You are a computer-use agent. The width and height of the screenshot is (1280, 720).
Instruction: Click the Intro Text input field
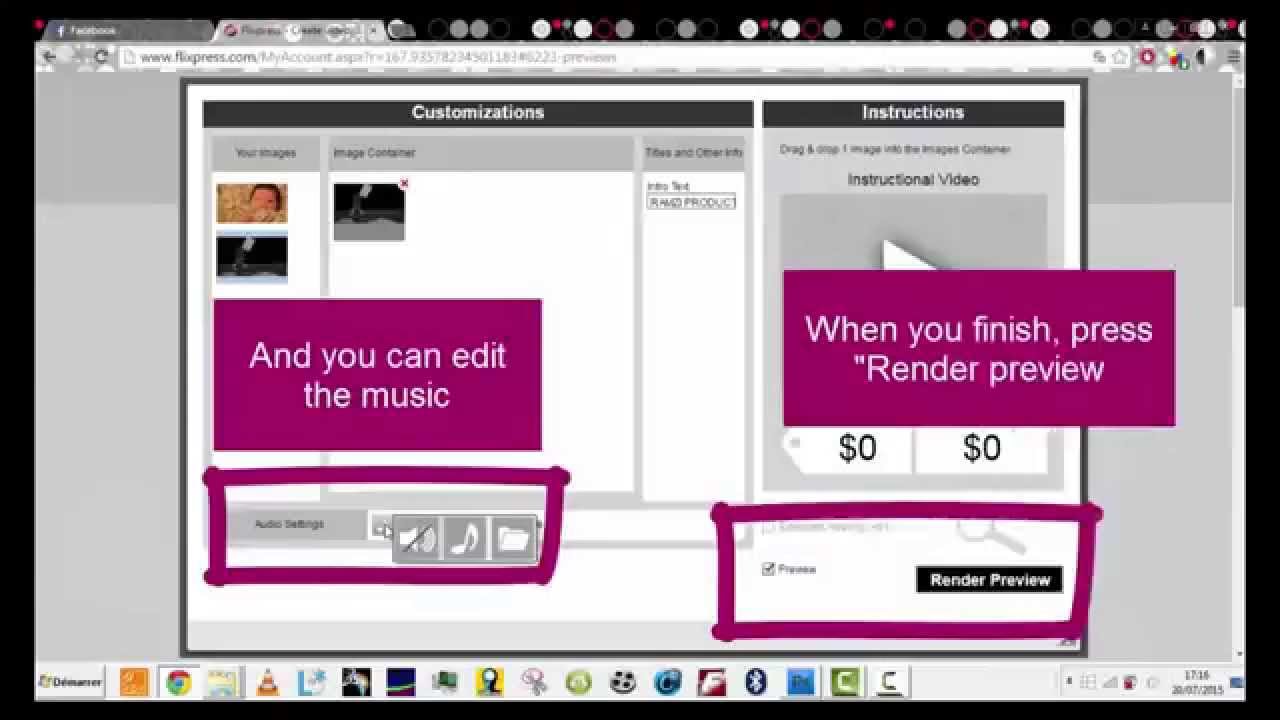pos(691,202)
